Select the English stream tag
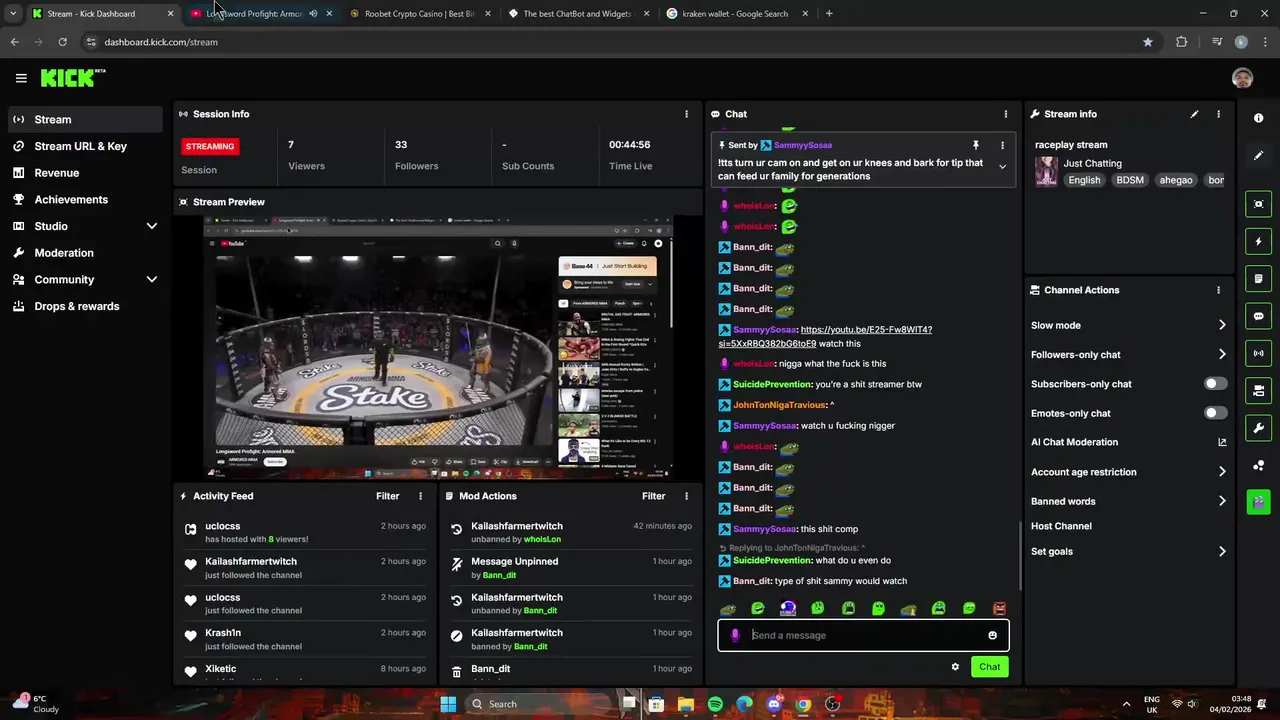Screen dimensions: 1280x720 point(1084,180)
